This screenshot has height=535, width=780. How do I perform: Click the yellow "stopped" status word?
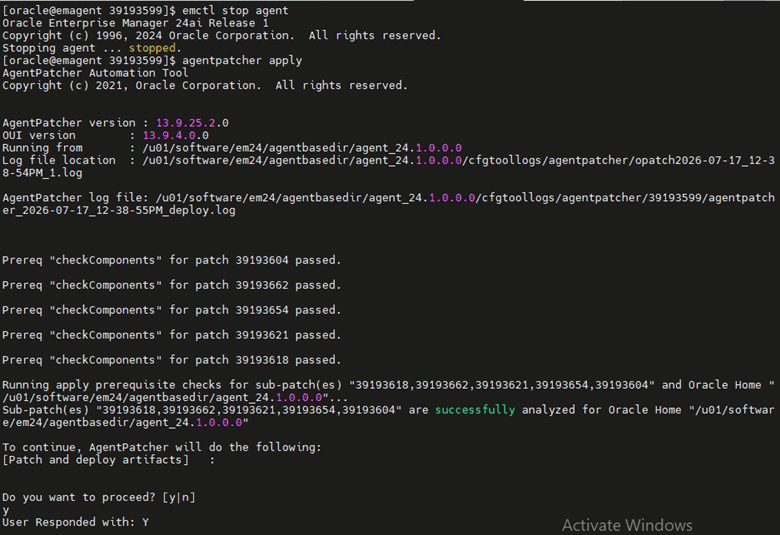pyautogui.click(x=152, y=48)
